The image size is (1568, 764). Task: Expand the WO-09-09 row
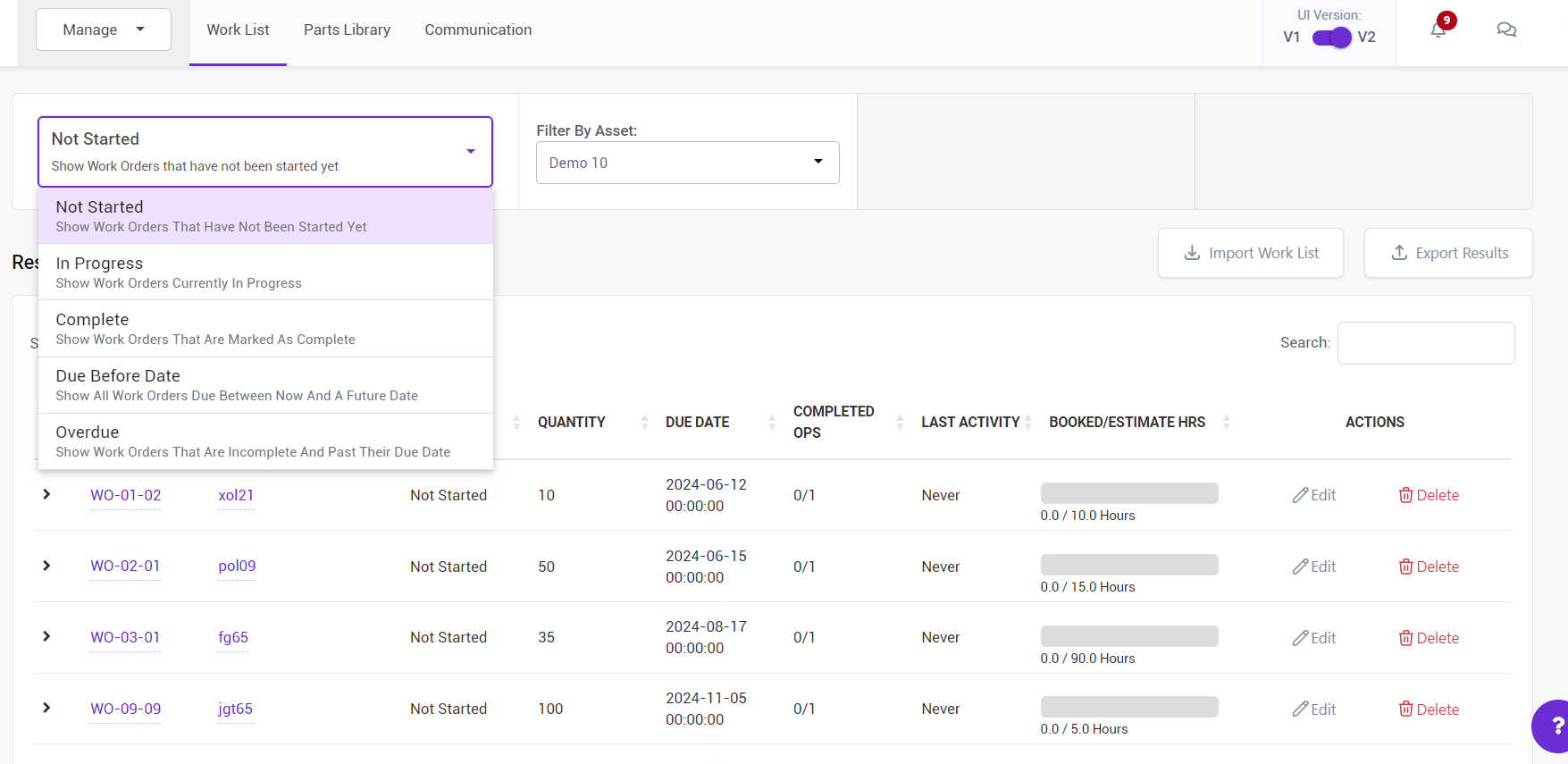tap(46, 708)
